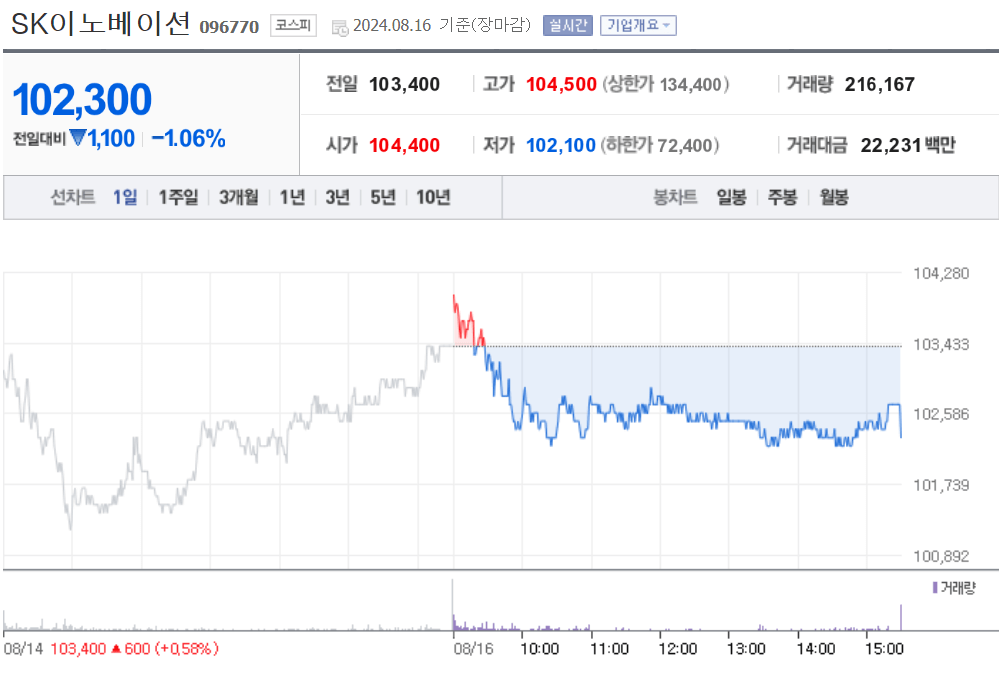This screenshot has width=999, height=683.
Task: Select the 10년 line chart tab
Action: (x=433, y=198)
